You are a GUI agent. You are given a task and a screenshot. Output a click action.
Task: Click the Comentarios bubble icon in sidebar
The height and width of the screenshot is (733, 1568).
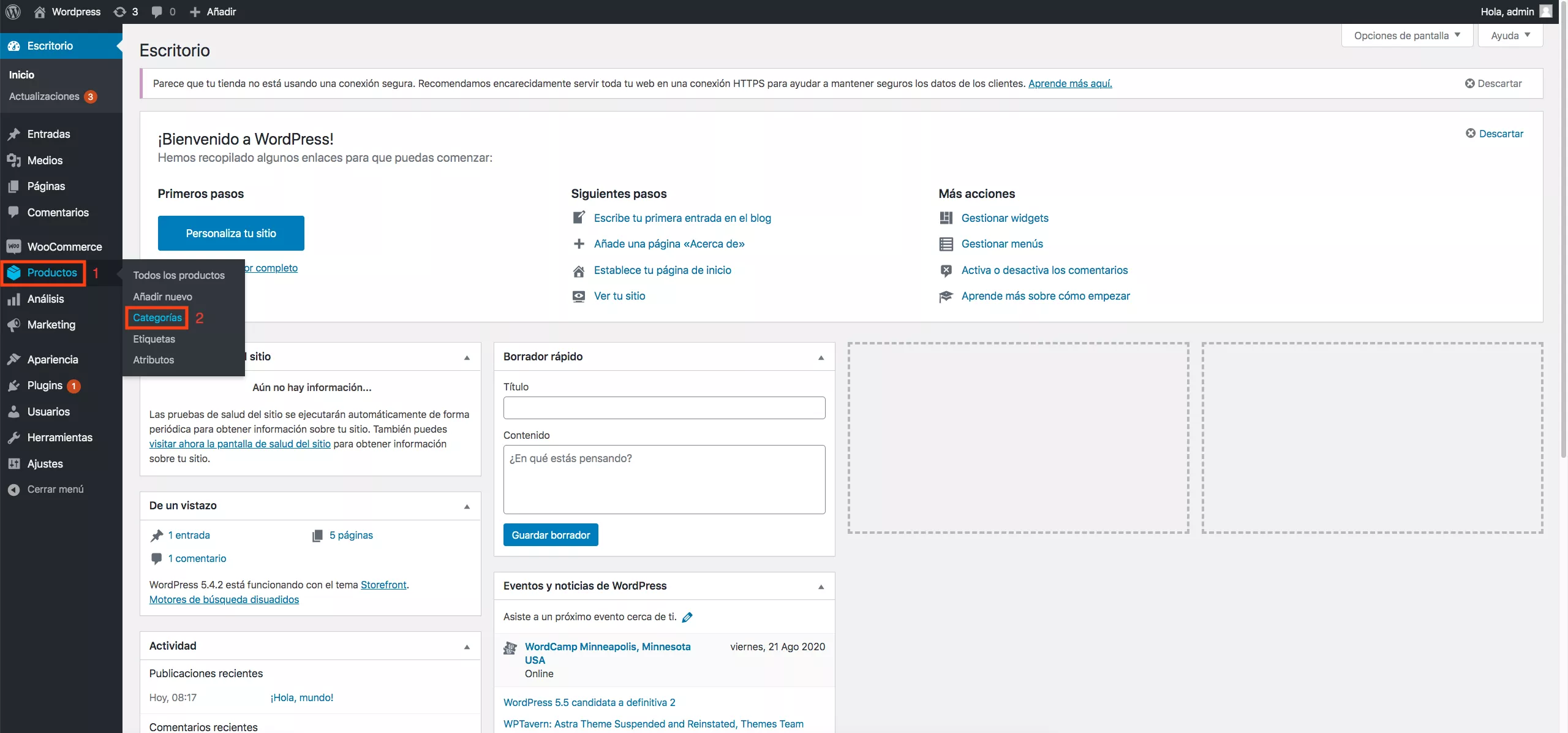coord(13,213)
